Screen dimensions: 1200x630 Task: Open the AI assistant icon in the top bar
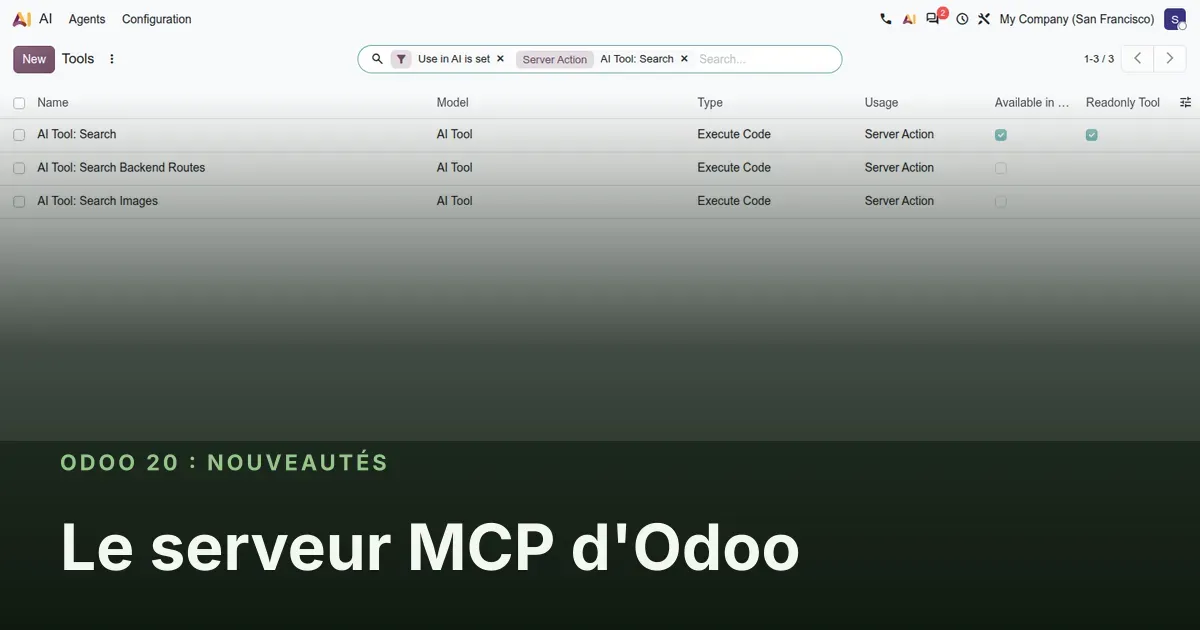tap(909, 19)
